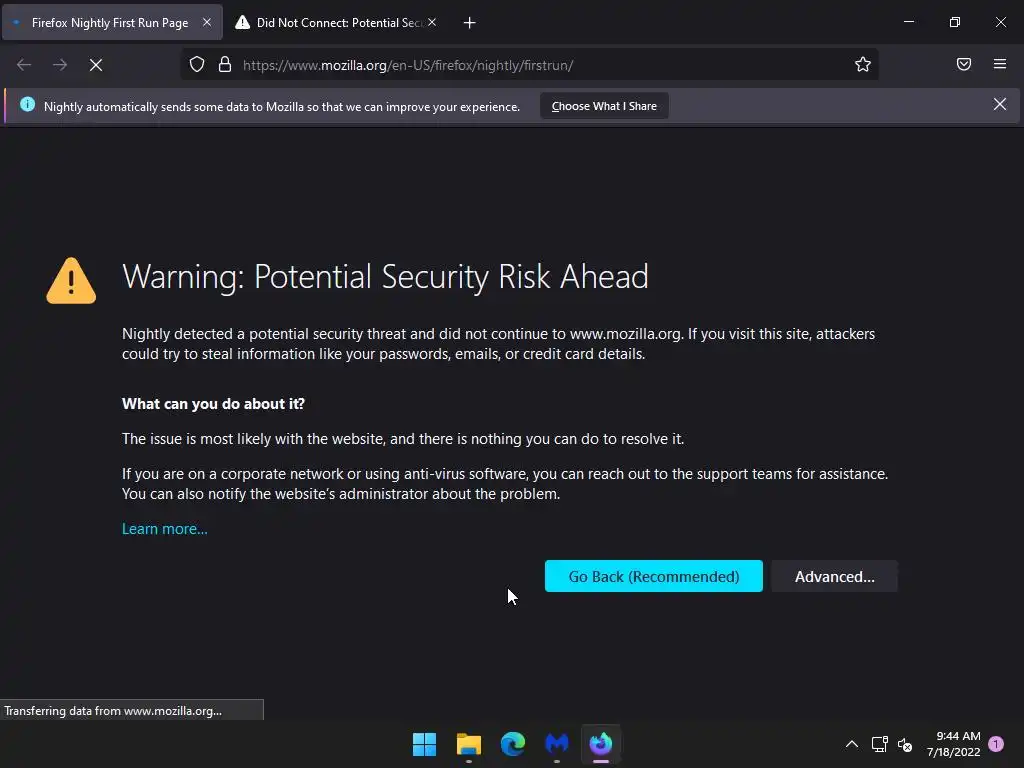Open the Firefox hamburger menu
The image size is (1024, 768).
click(1000, 64)
